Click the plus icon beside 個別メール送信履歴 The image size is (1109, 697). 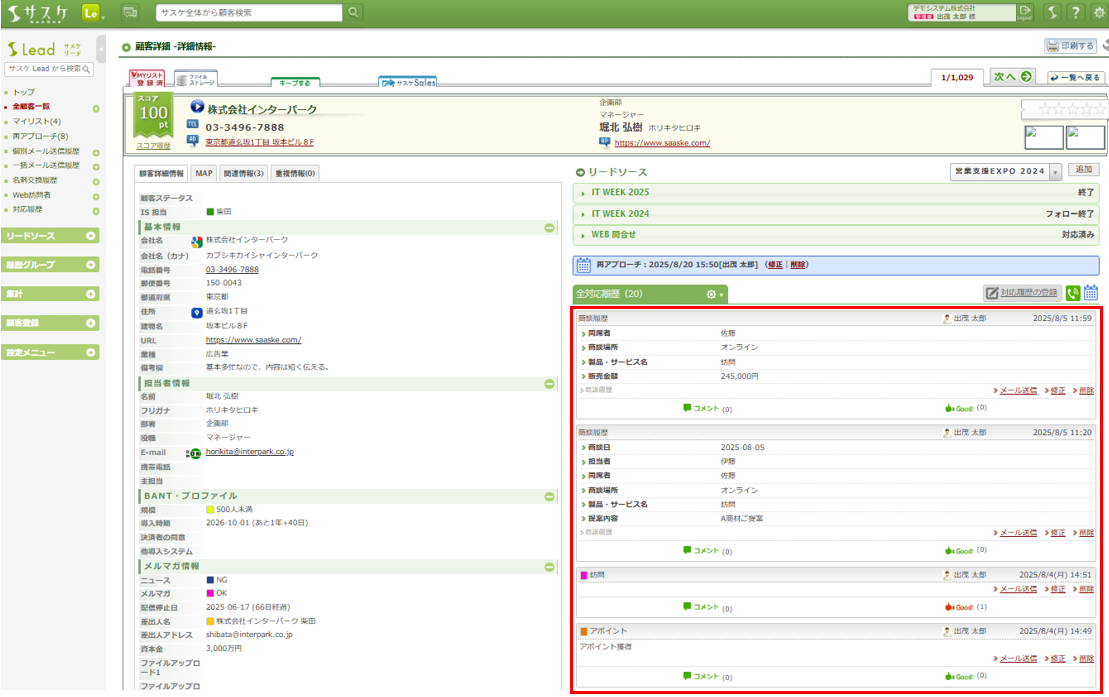click(95, 153)
